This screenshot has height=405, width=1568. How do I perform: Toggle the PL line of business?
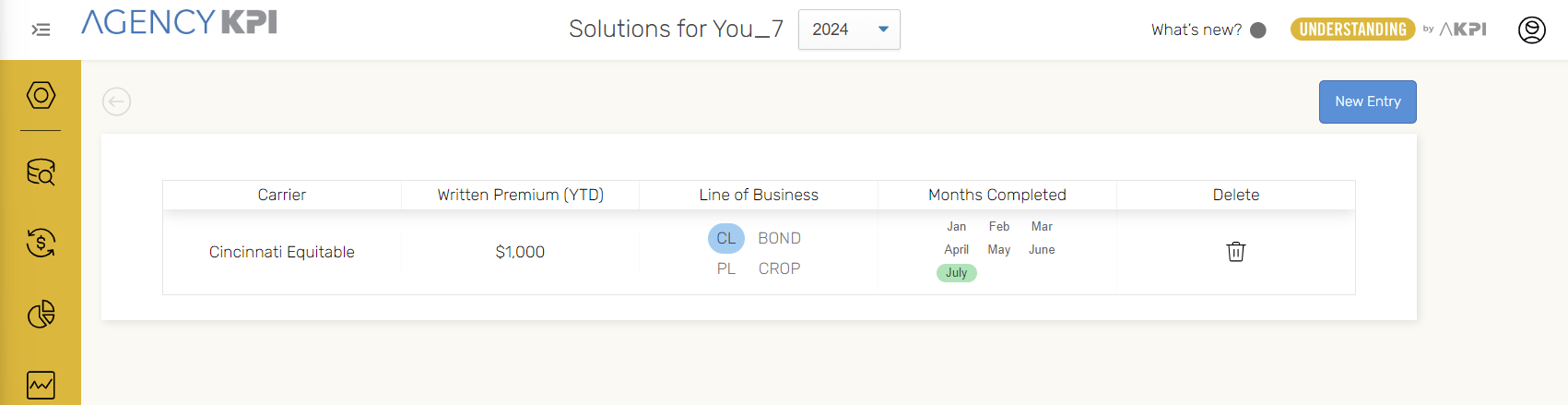coord(725,268)
